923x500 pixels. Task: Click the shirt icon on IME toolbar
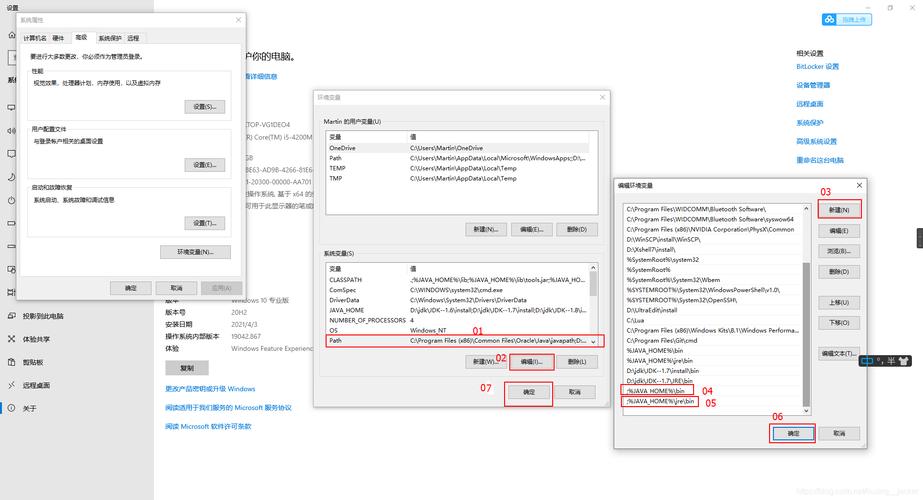[902, 361]
